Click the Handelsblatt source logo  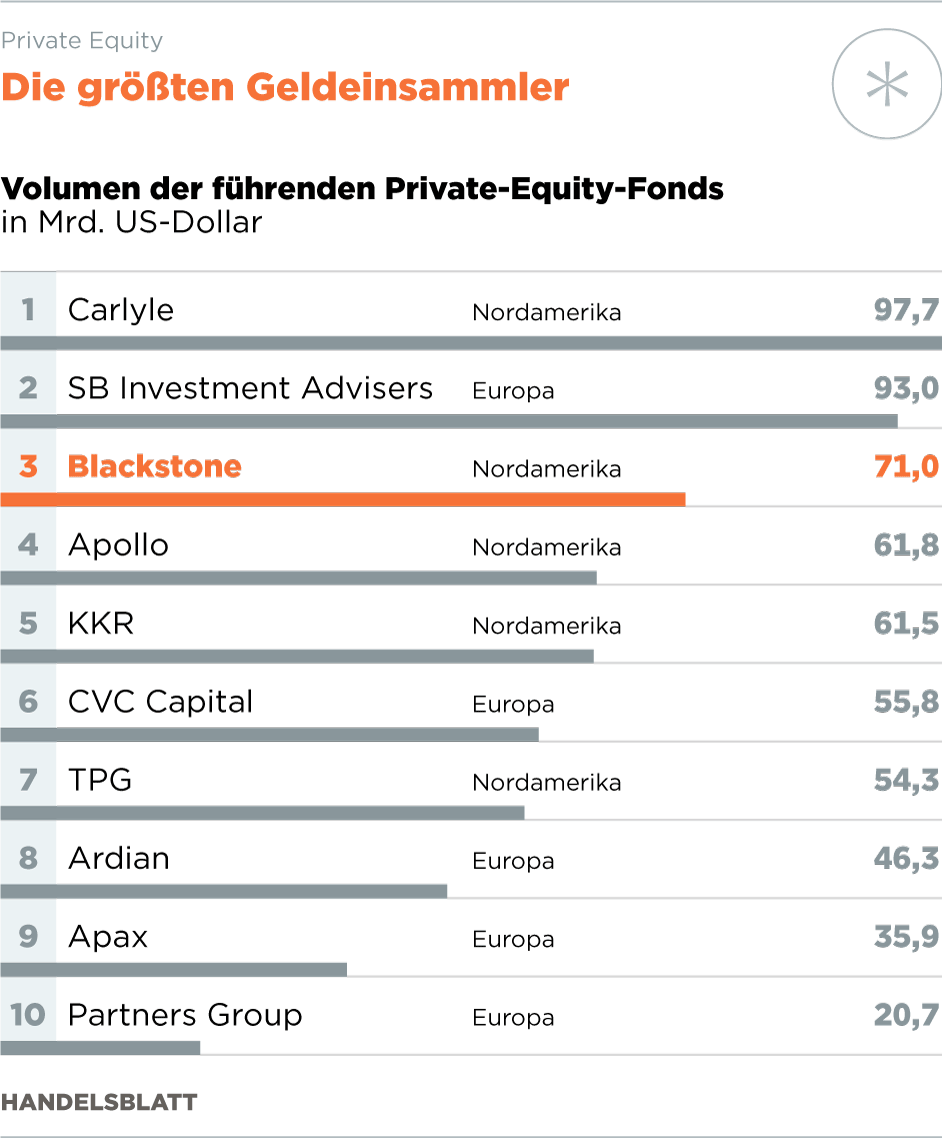click(99, 1103)
